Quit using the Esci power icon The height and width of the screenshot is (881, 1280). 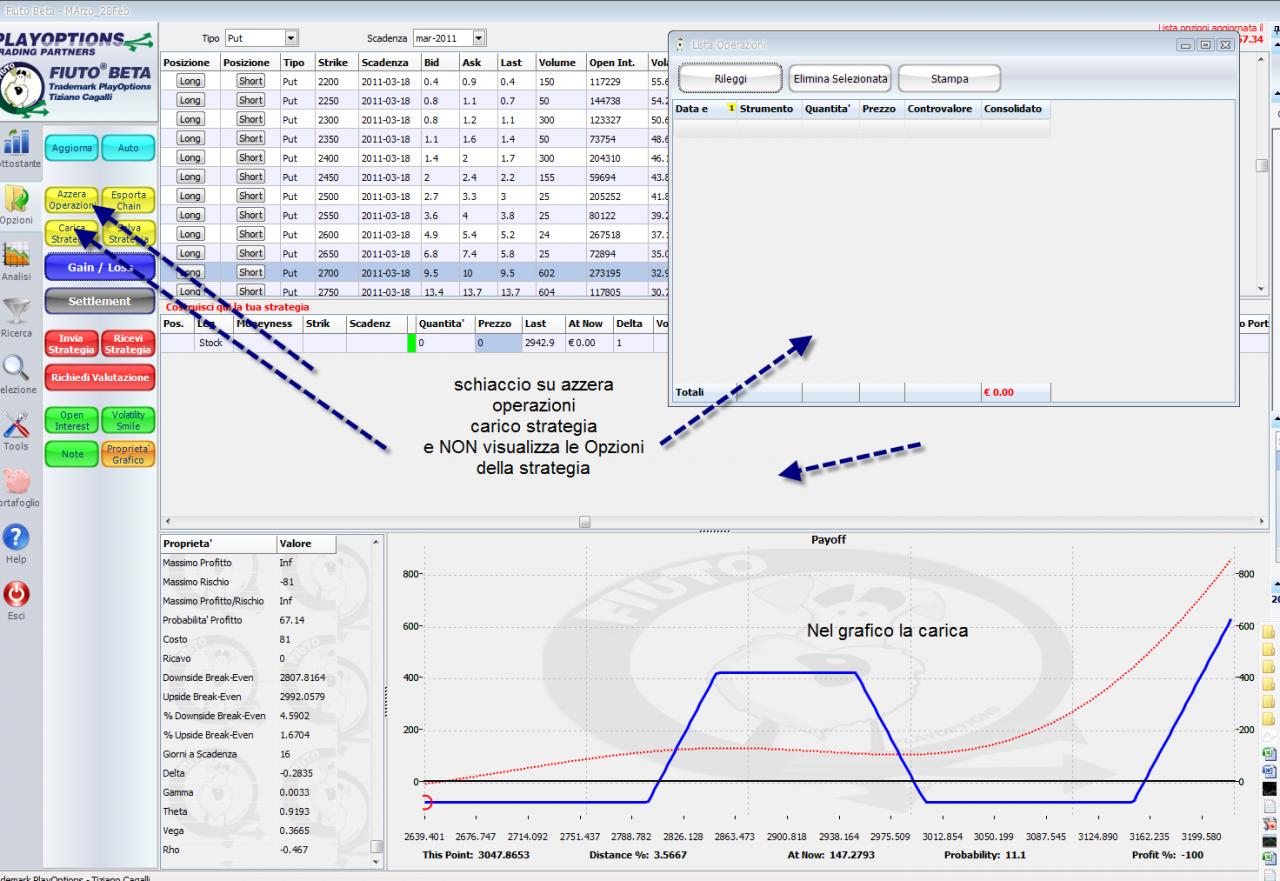coord(17,593)
